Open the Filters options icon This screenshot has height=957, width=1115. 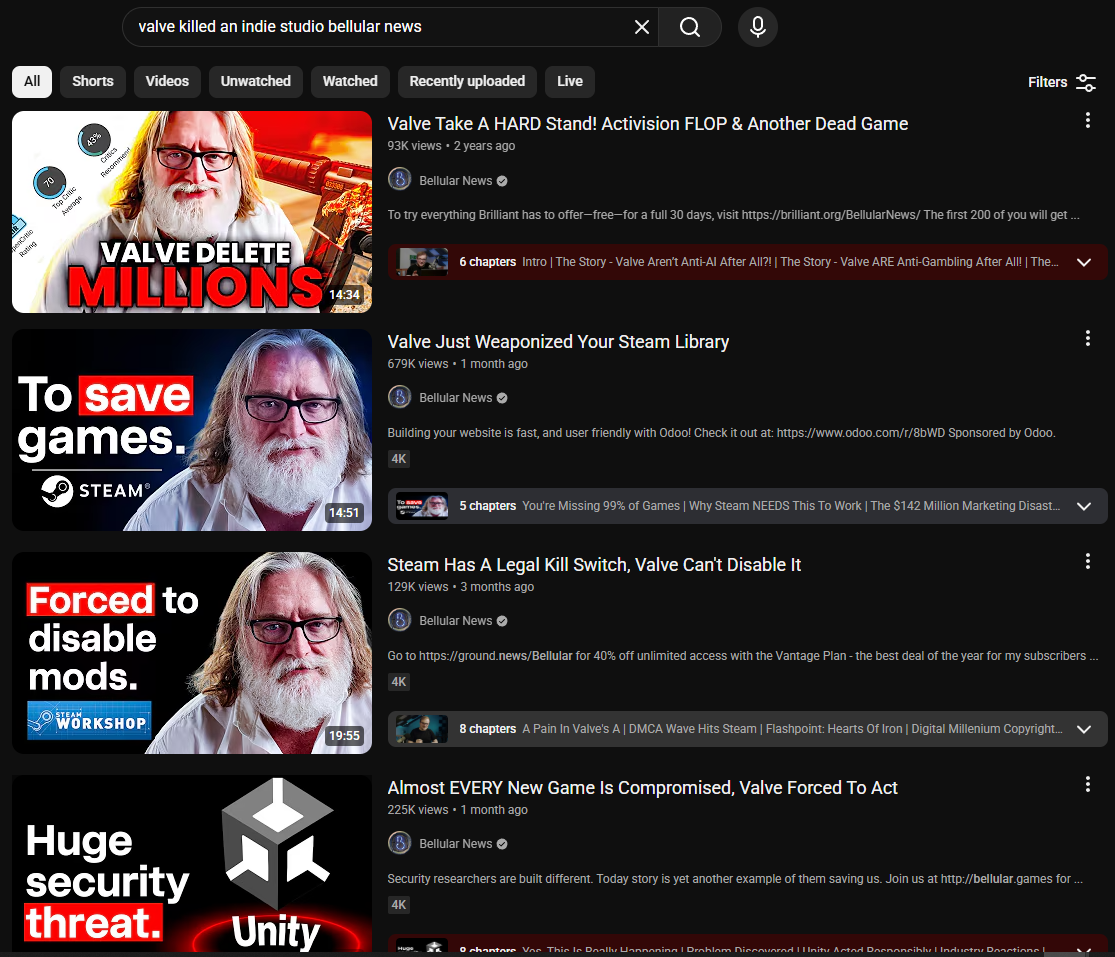pyautogui.click(x=1086, y=82)
